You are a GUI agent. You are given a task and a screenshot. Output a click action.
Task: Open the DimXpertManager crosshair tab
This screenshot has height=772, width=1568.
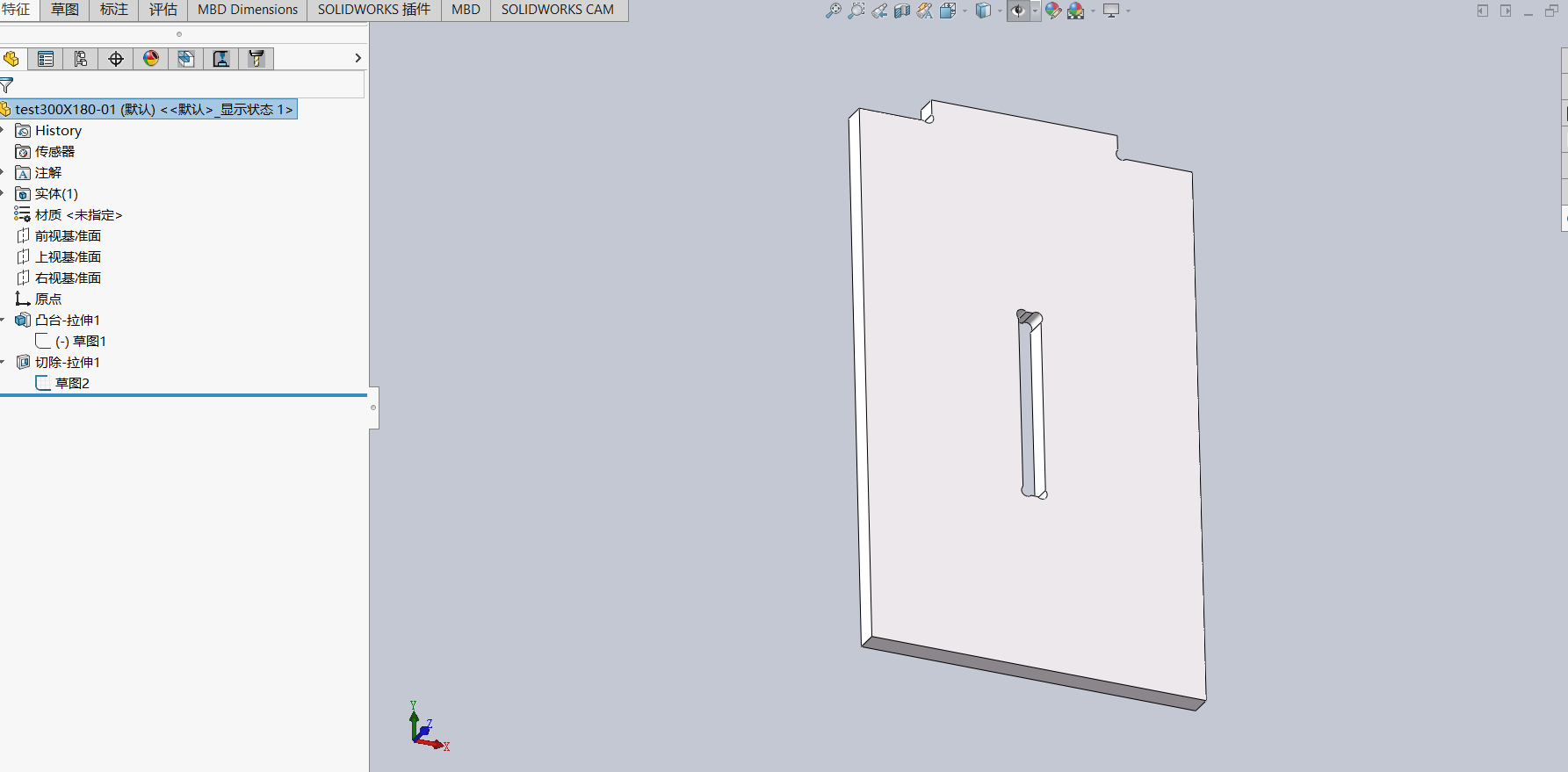point(116,59)
